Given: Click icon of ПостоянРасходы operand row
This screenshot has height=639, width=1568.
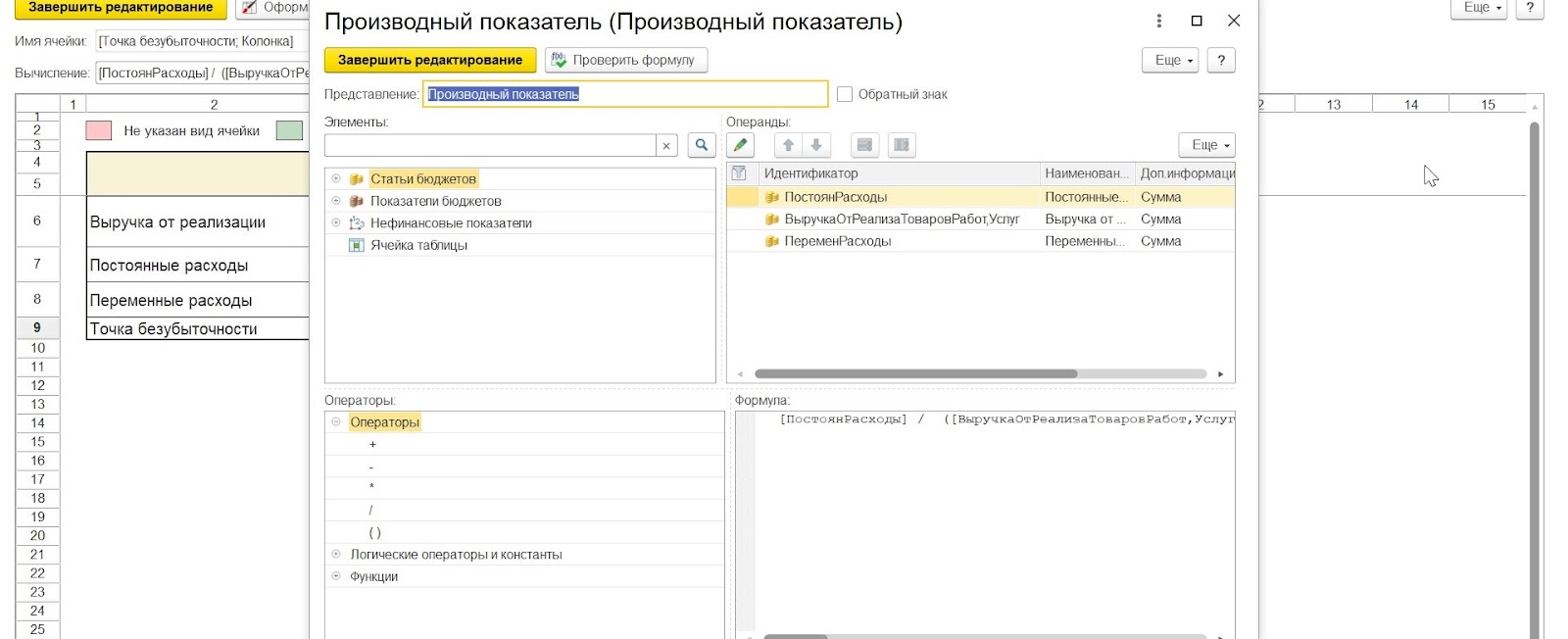Looking at the screenshot, I should click(x=772, y=197).
